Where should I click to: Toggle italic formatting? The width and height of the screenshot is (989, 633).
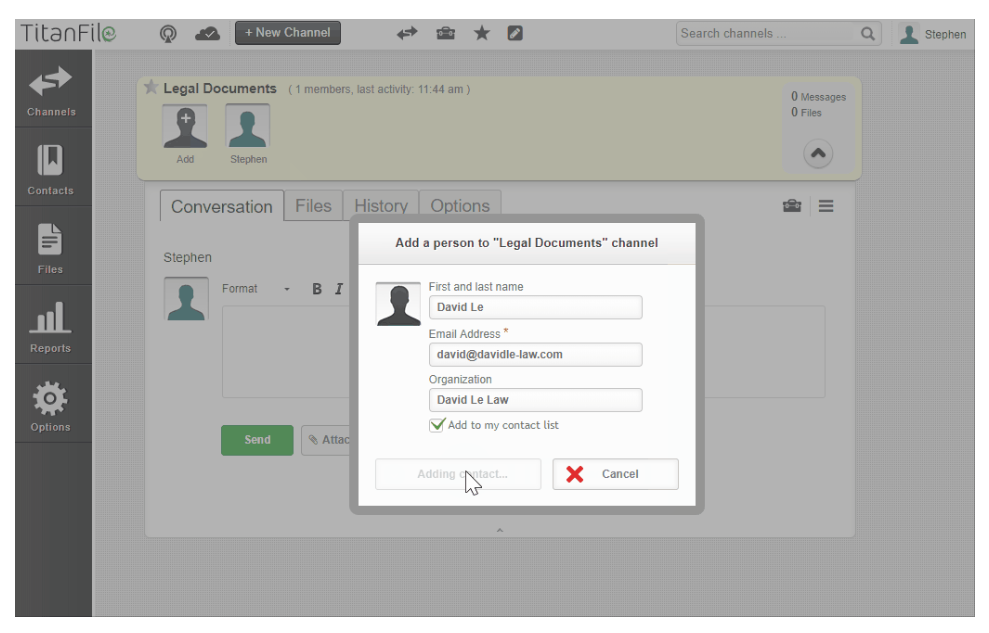[339, 289]
